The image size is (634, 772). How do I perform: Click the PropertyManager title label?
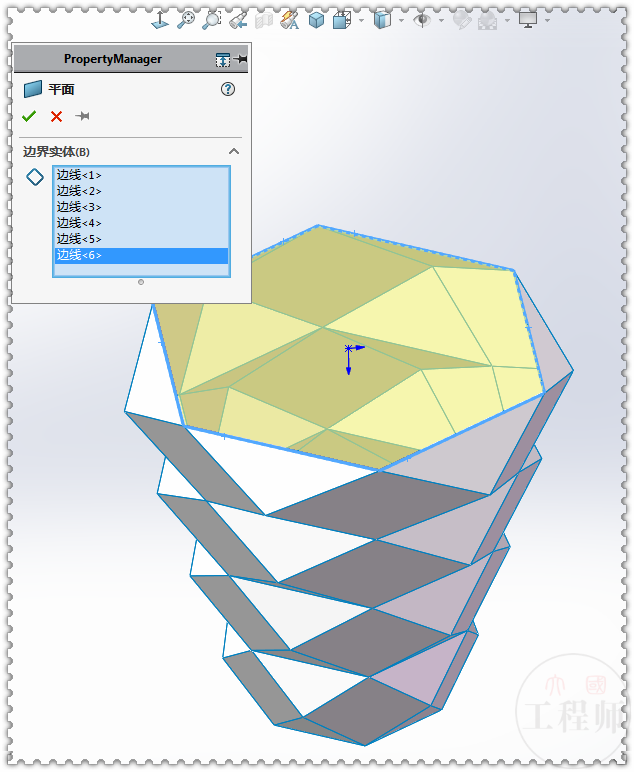(113, 59)
